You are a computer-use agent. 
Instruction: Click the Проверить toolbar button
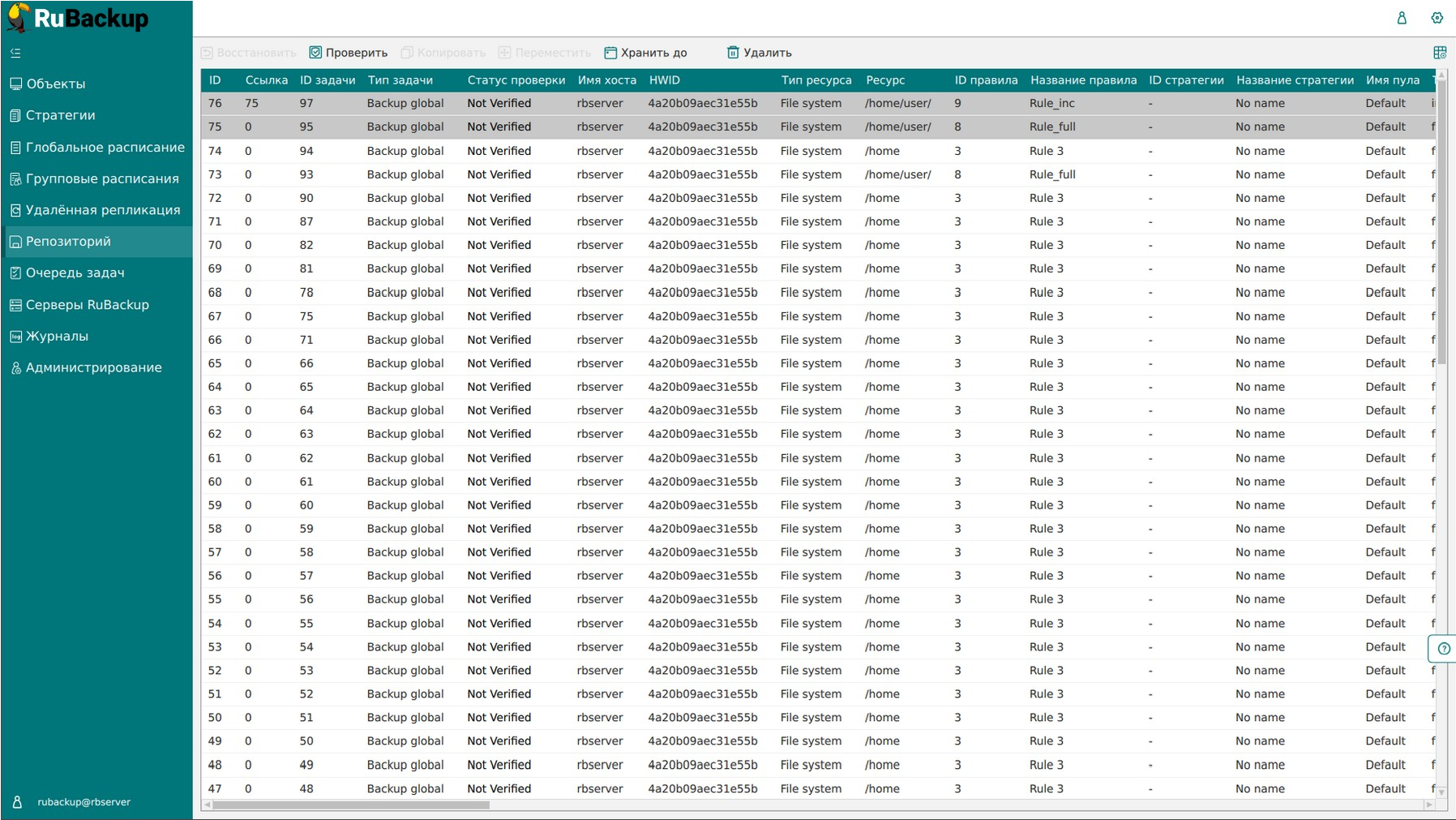click(x=349, y=53)
